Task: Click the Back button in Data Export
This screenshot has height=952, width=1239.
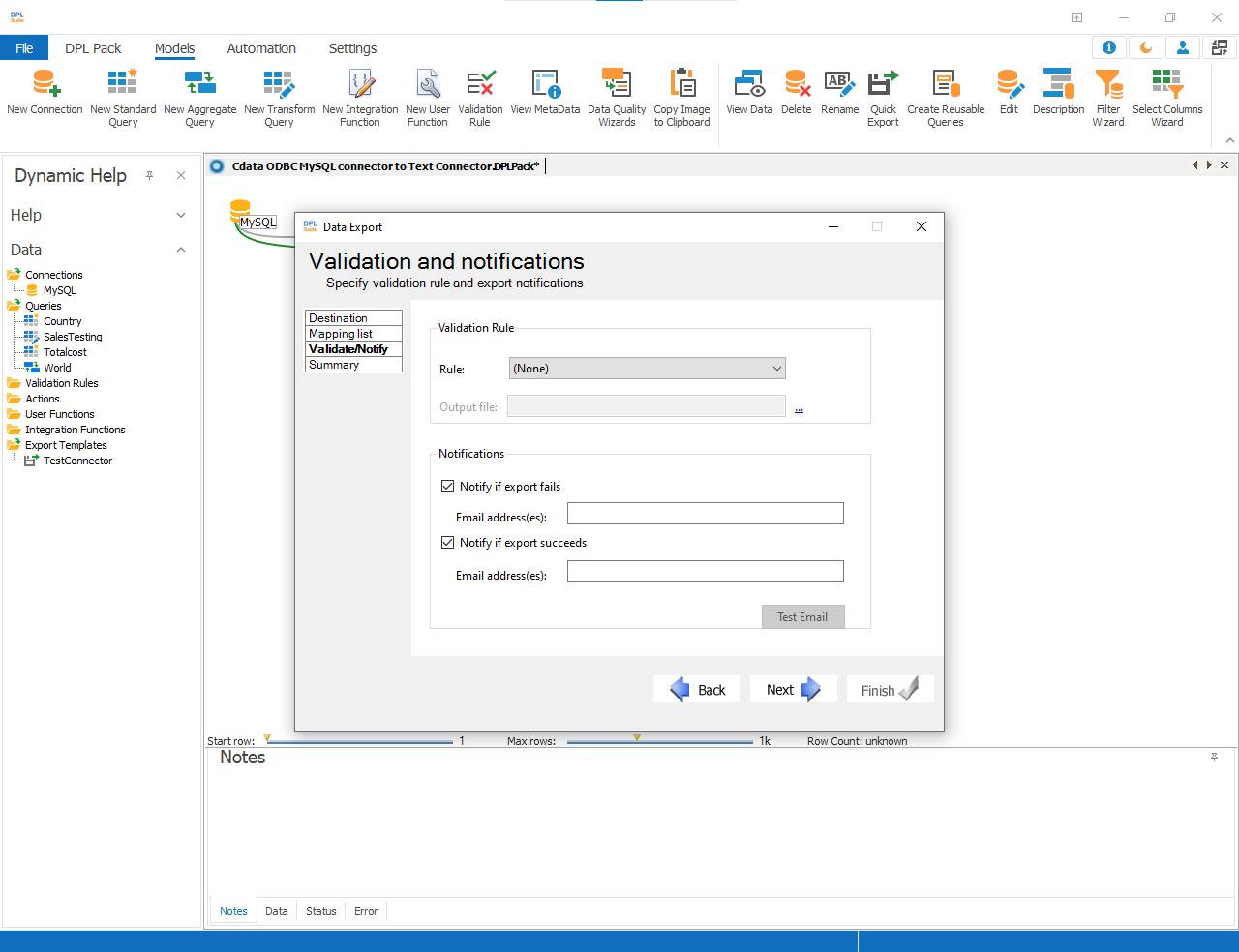Action: 697,689
